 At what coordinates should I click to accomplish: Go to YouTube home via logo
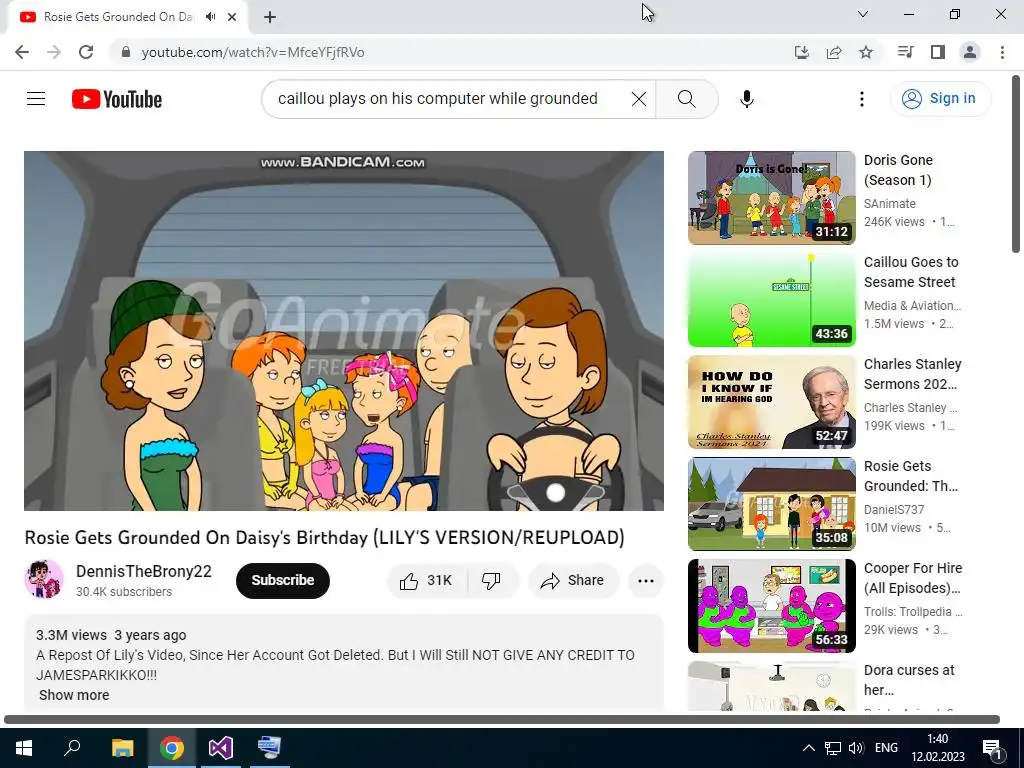(x=117, y=99)
